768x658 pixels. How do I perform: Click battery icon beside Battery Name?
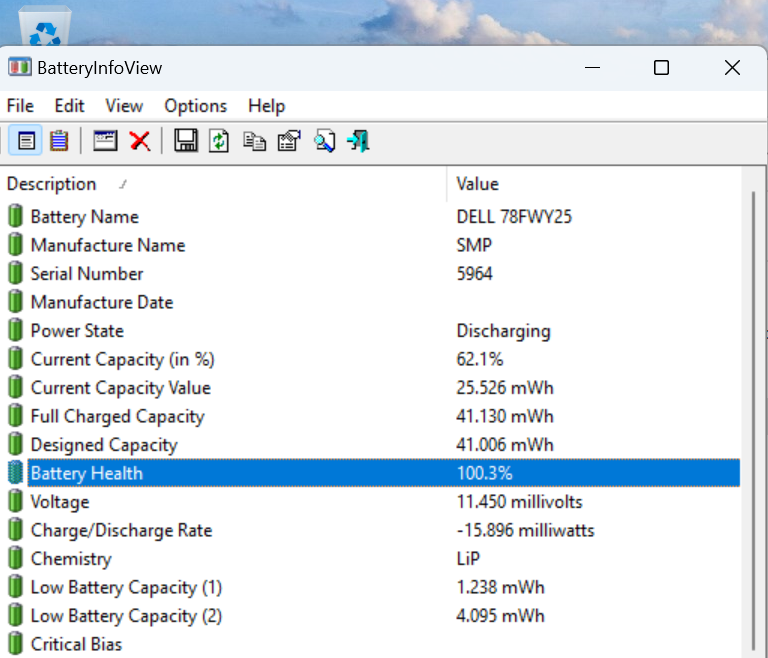16,216
